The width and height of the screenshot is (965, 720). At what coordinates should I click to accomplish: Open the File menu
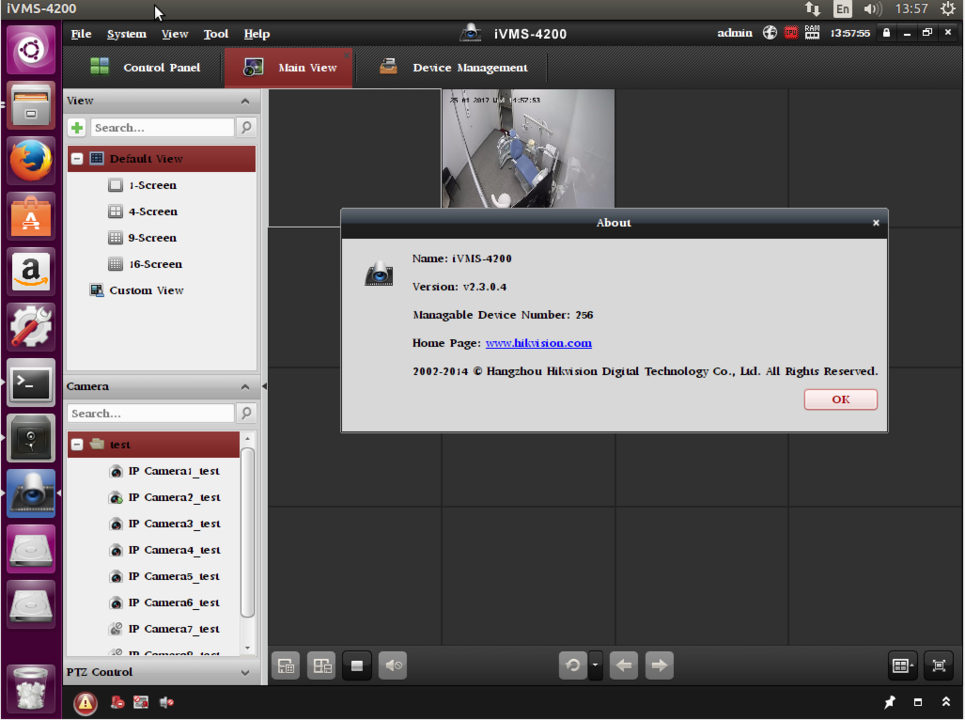pos(81,34)
